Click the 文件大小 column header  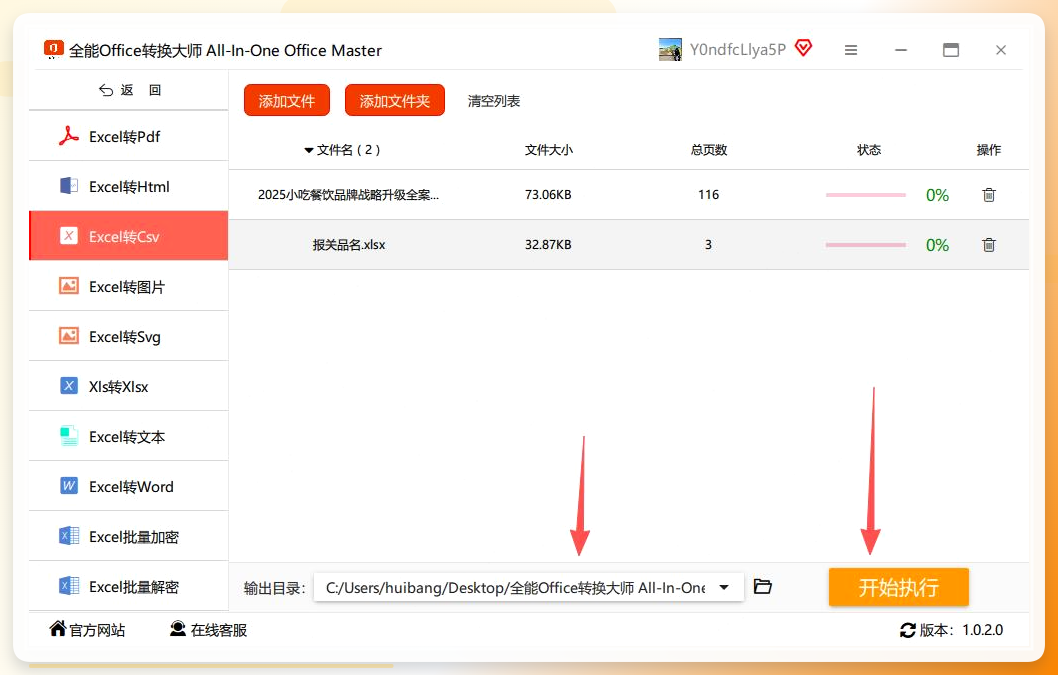549,150
